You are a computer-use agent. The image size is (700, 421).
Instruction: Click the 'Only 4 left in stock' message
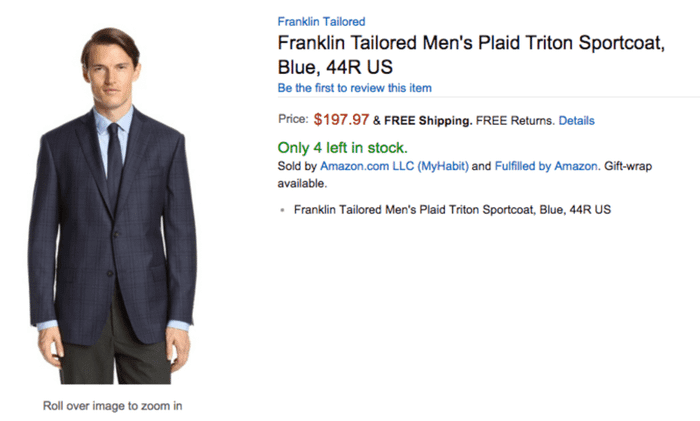[x=342, y=147]
